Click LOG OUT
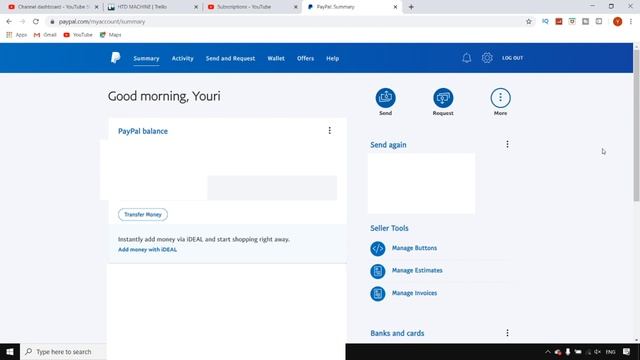The image size is (640, 360). coord(512,58)
